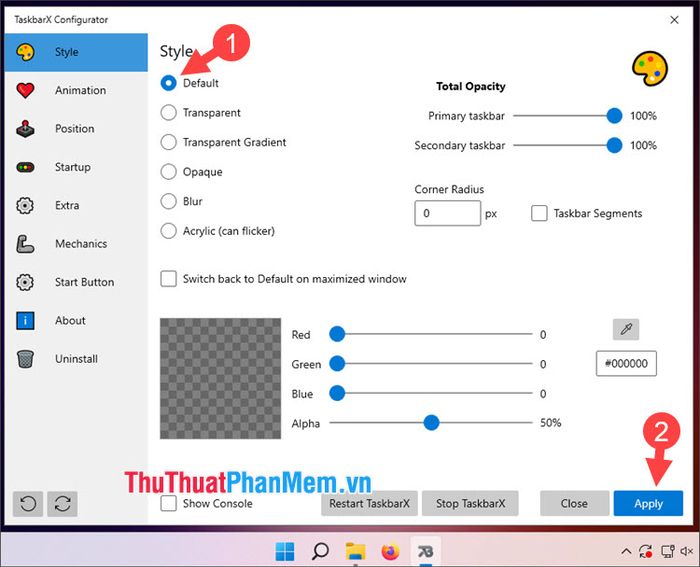The image size is (700, 567).
Task: Enable the Show Console checkbox
Action: pyautogui.click(x=168, y=503)
